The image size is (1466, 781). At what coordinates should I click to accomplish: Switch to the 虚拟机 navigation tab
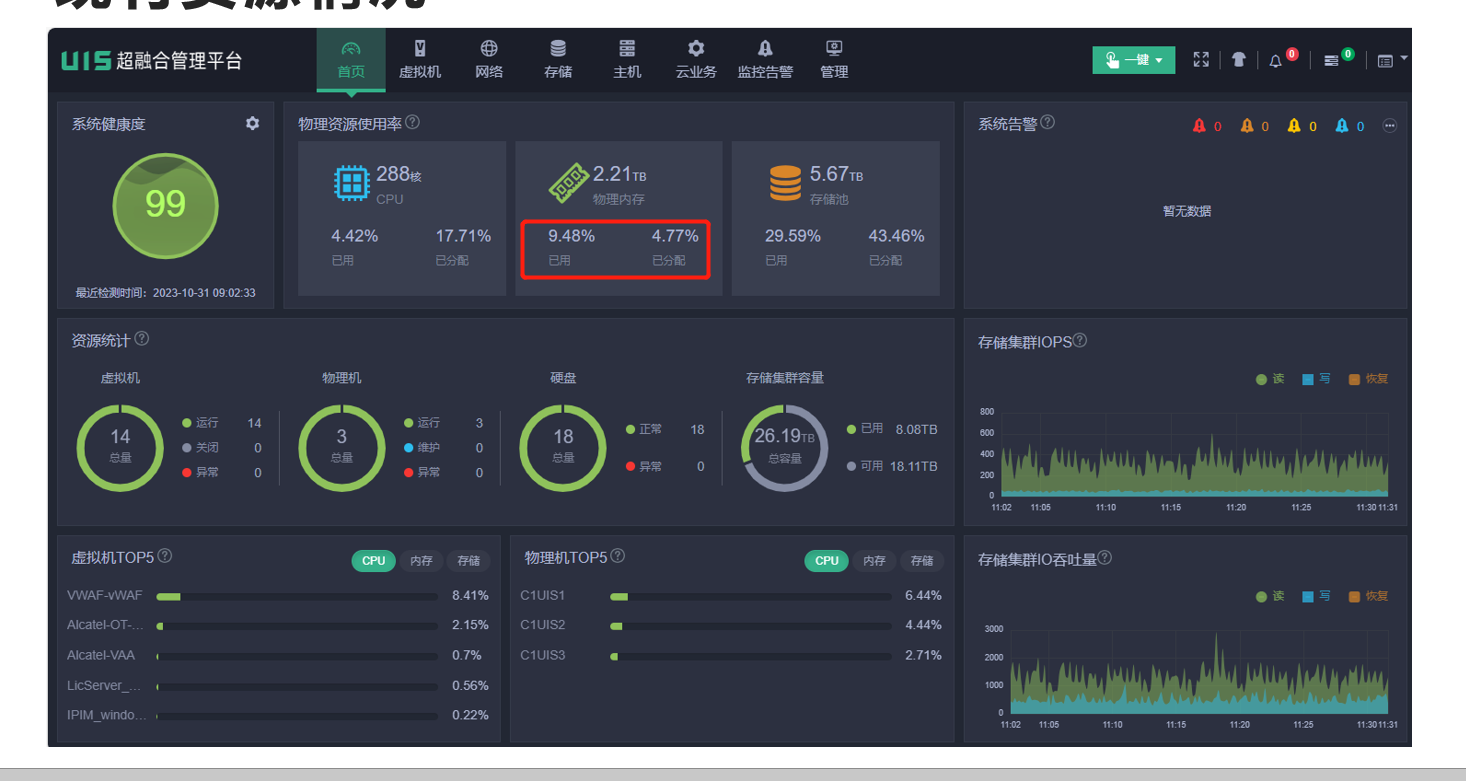(x=419, y=60)
